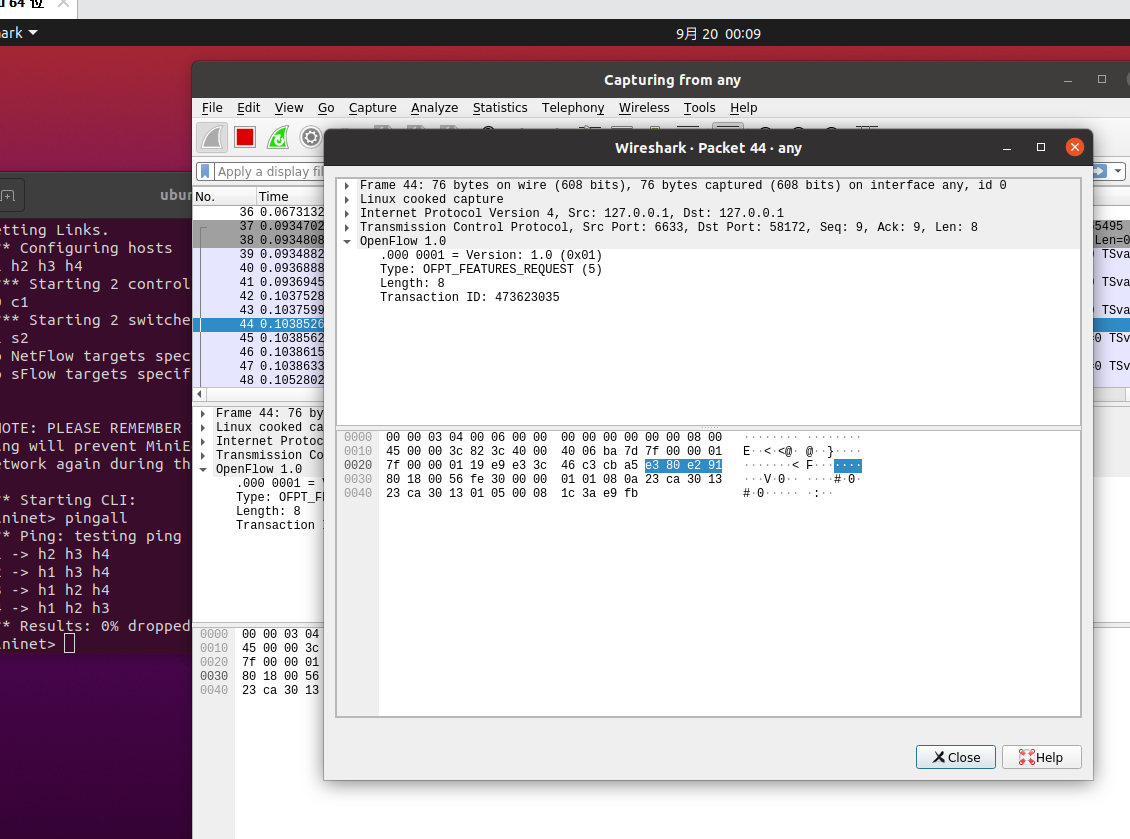Maximize the Packet 44 dialog
1130x839 pixels.
click(x=1041, y=147)
